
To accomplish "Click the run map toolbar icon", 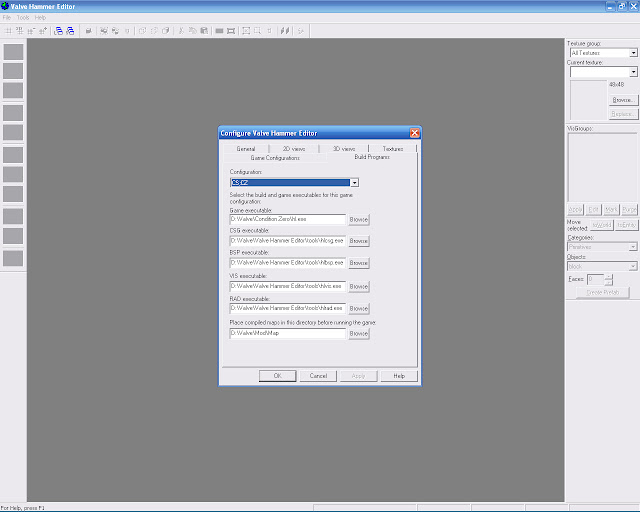I will tap(301, 31).
